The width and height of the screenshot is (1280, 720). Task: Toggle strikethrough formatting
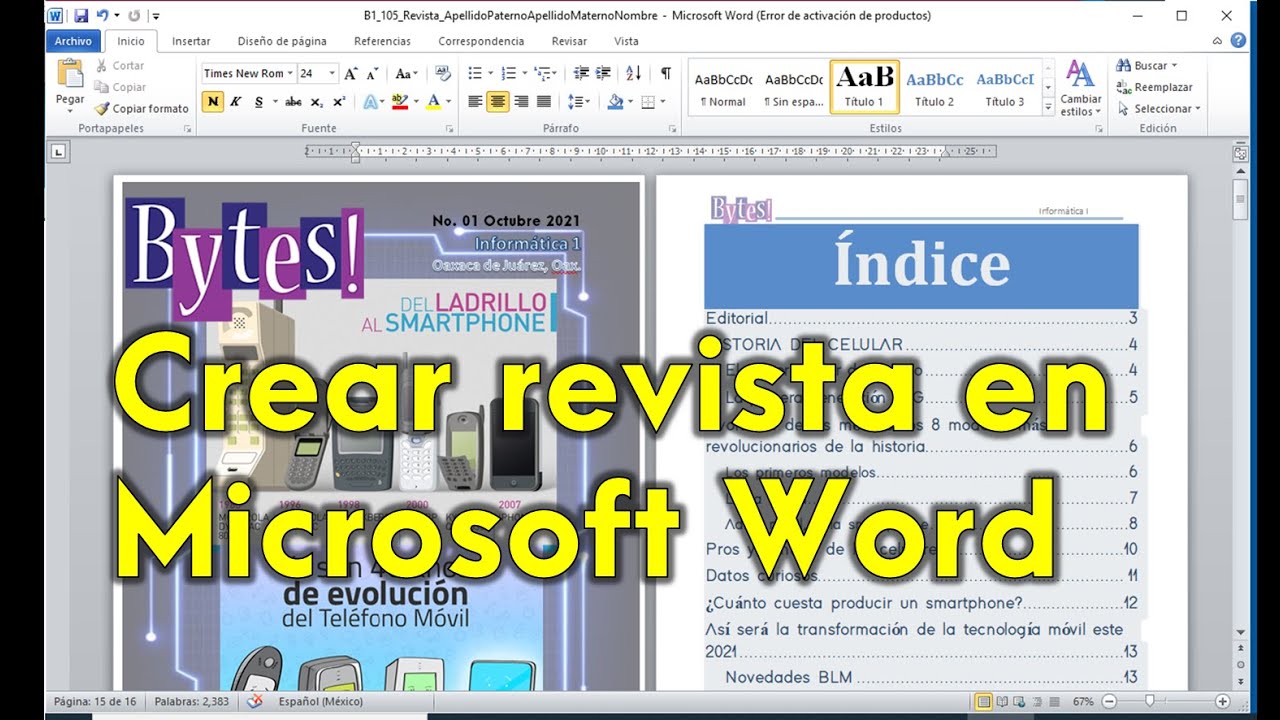(293, 101)
